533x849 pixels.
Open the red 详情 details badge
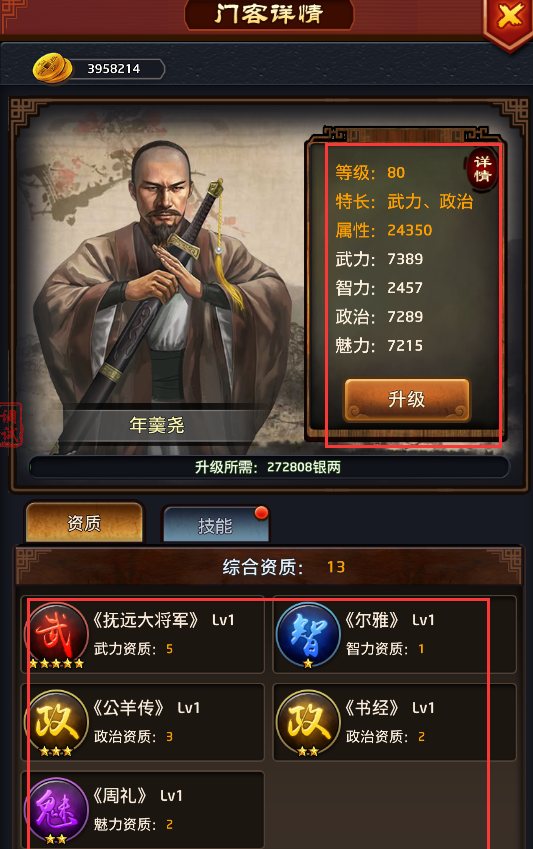click(482, 168)
